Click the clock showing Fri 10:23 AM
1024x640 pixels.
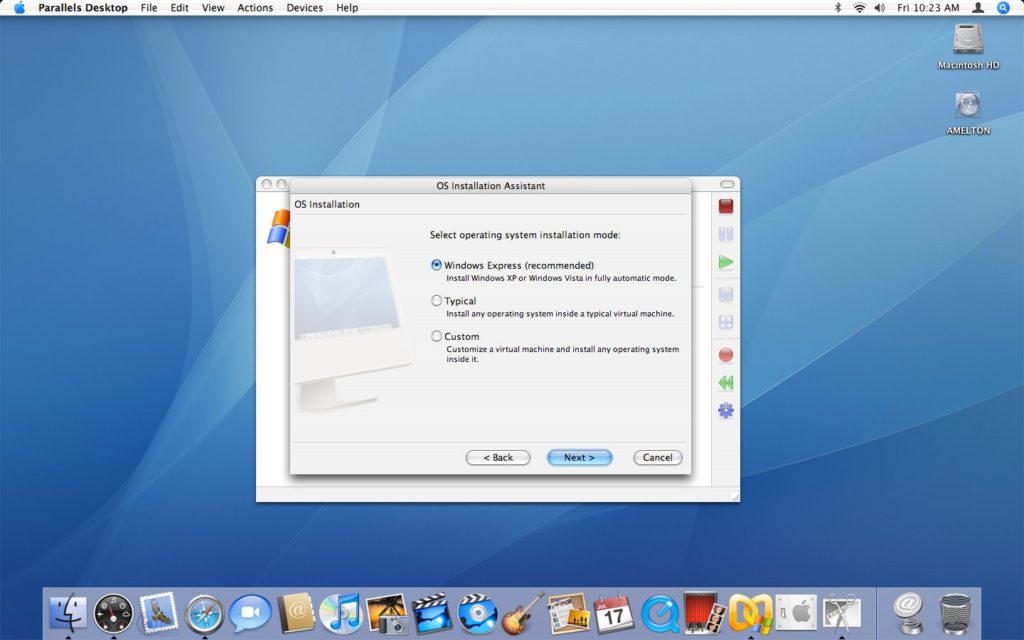point(928,8)
